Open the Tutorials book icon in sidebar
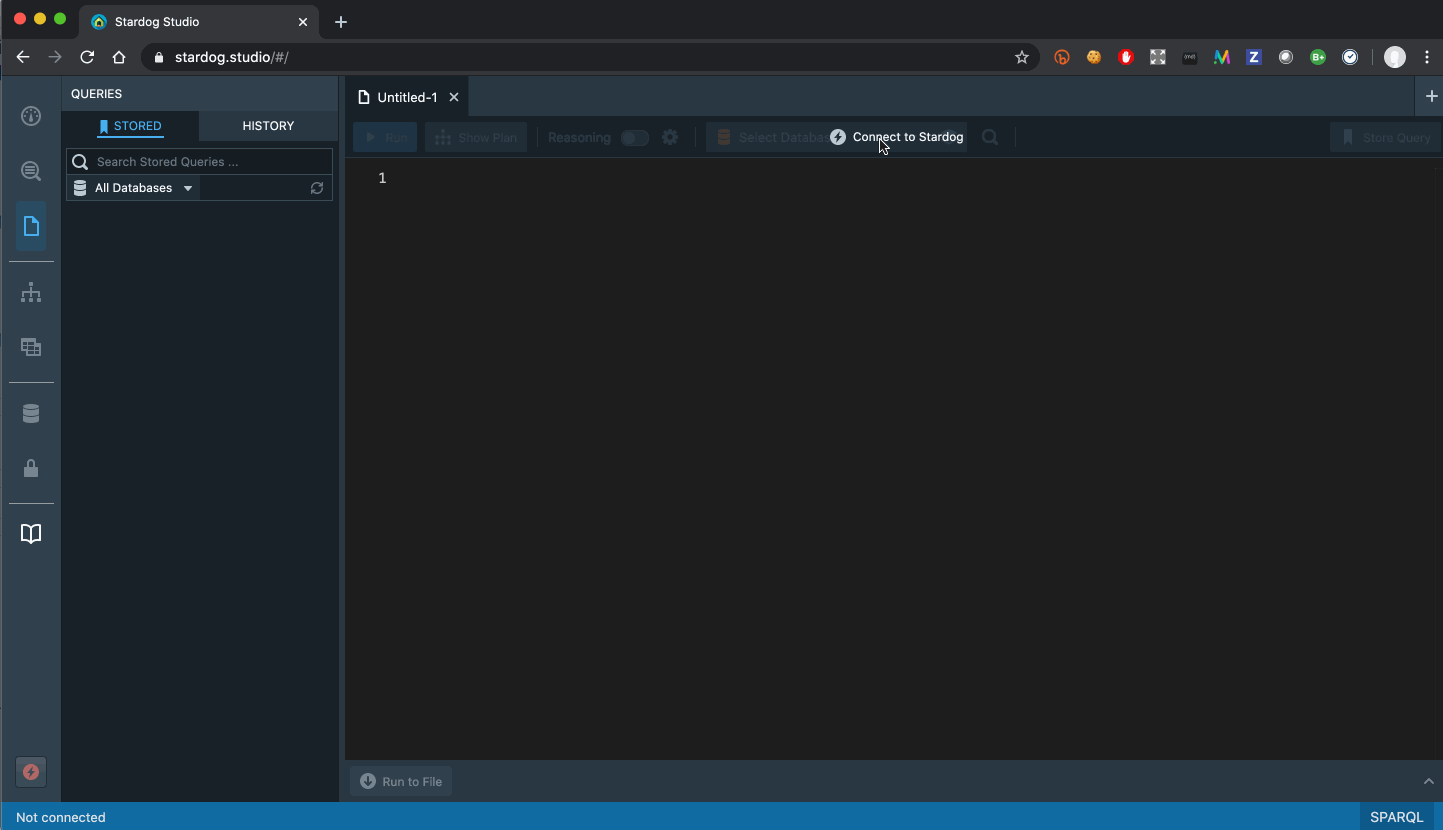This screenshot has width=1443, height=830. coord(30,533)
